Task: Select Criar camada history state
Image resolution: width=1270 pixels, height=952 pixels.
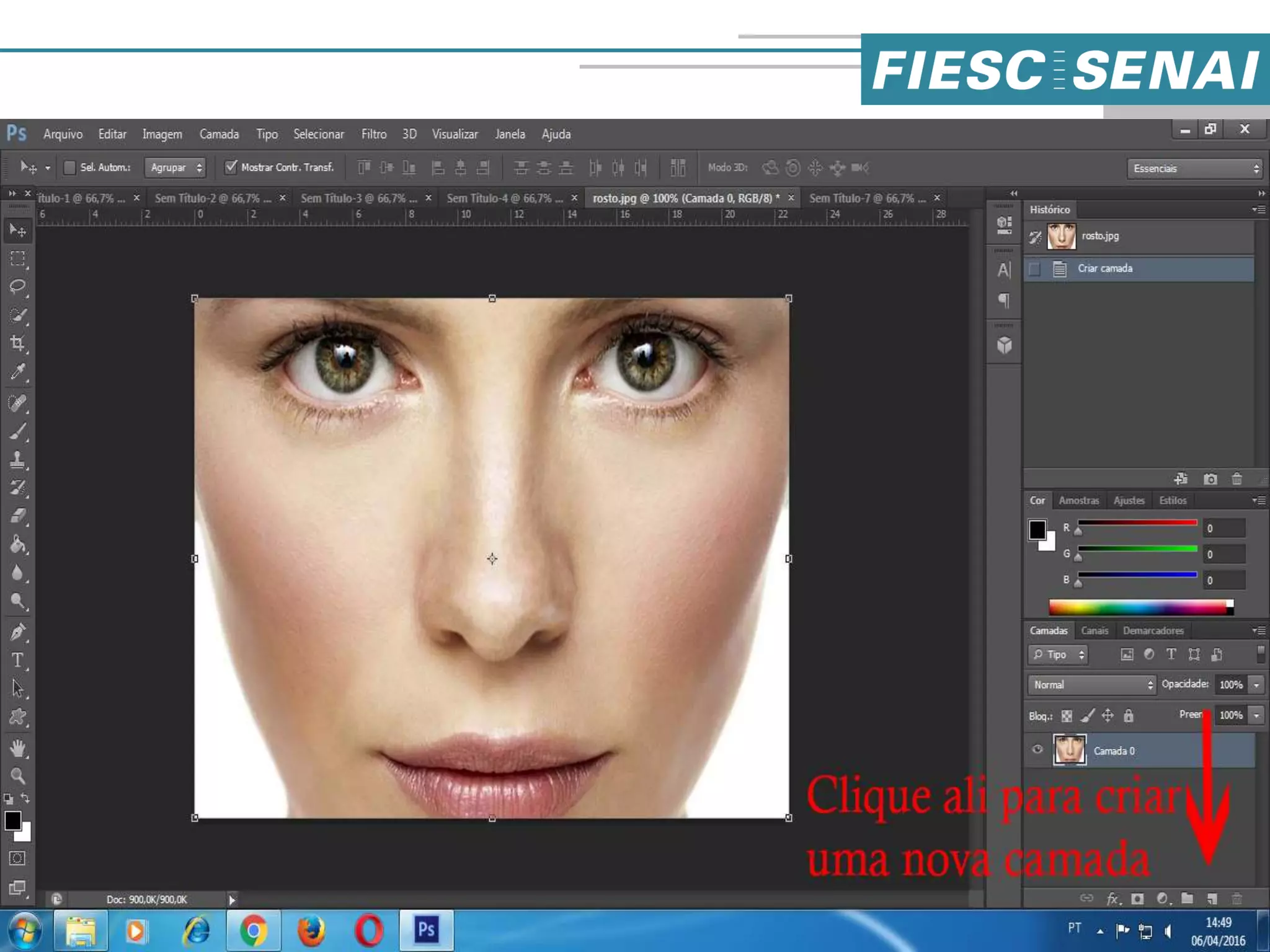Action: pyautogui.click(x=1139, y=268)
